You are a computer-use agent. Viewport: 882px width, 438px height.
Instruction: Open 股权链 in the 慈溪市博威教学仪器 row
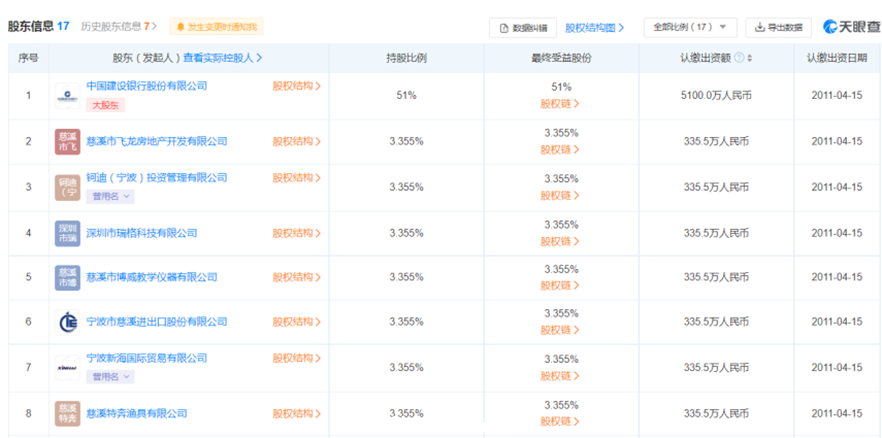(560, 286)
